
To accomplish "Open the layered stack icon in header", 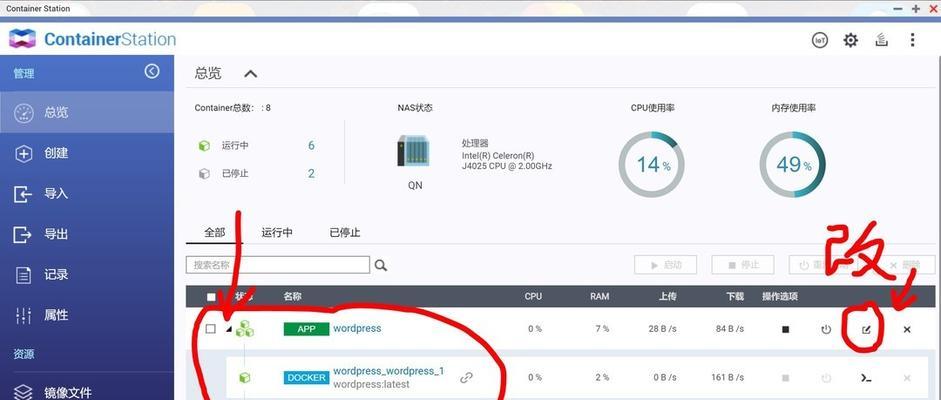I will click(x=881, y=40).
